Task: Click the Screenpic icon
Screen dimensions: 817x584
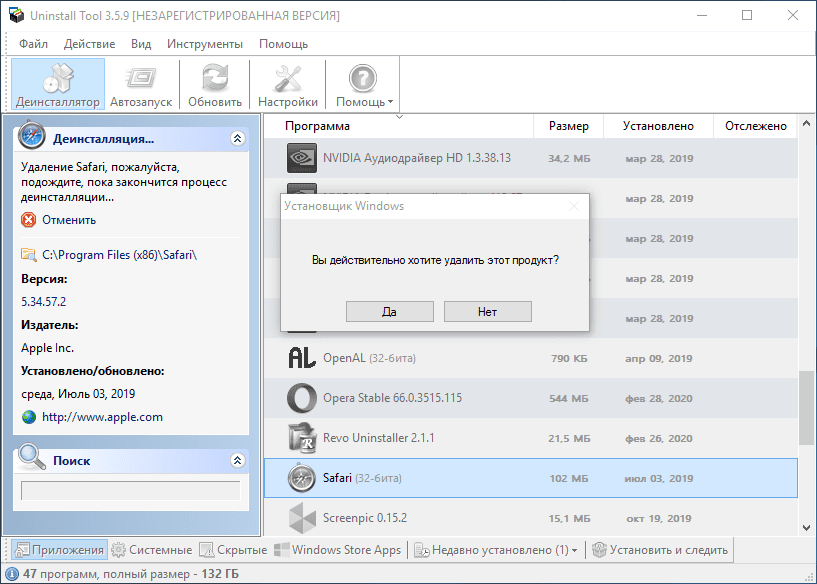Action: tap(302, 518)
